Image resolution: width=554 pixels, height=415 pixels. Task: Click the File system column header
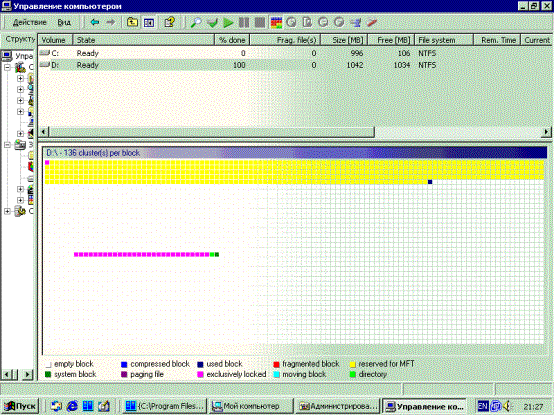point(444,40)
